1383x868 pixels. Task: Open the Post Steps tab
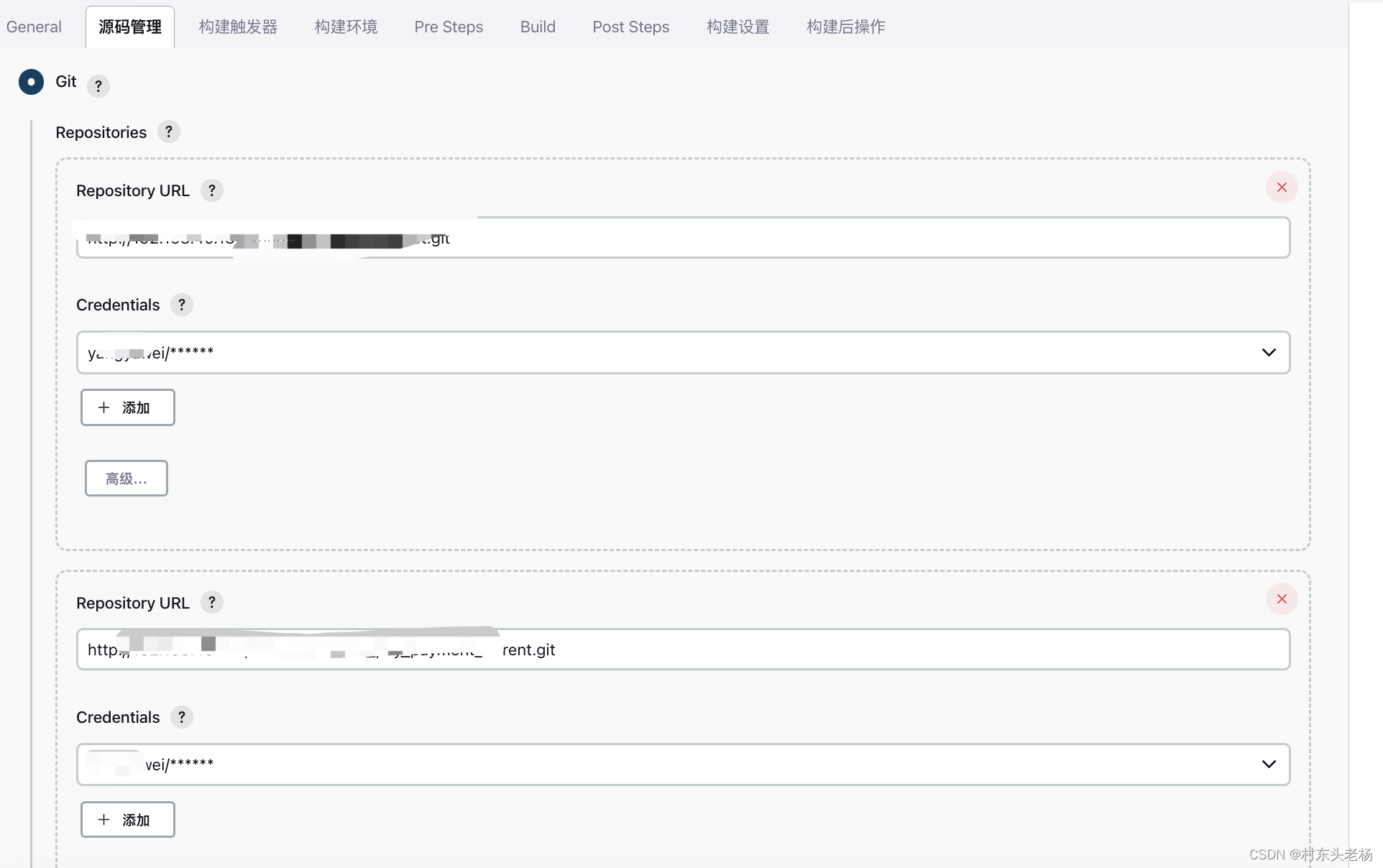coord(630,27)
